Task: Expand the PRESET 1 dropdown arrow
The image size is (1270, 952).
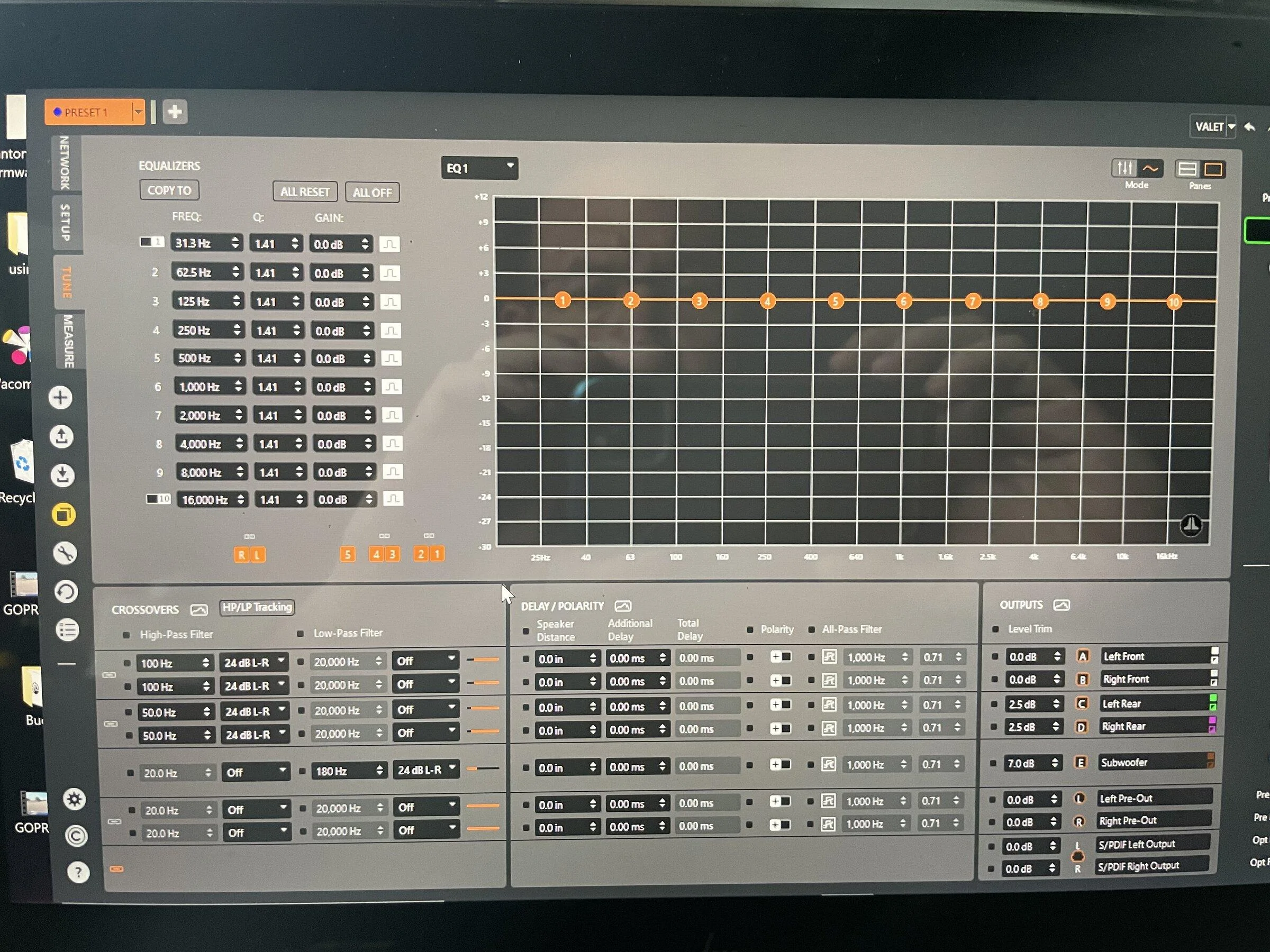Action: pyautogui.click(x=138, y=112)
